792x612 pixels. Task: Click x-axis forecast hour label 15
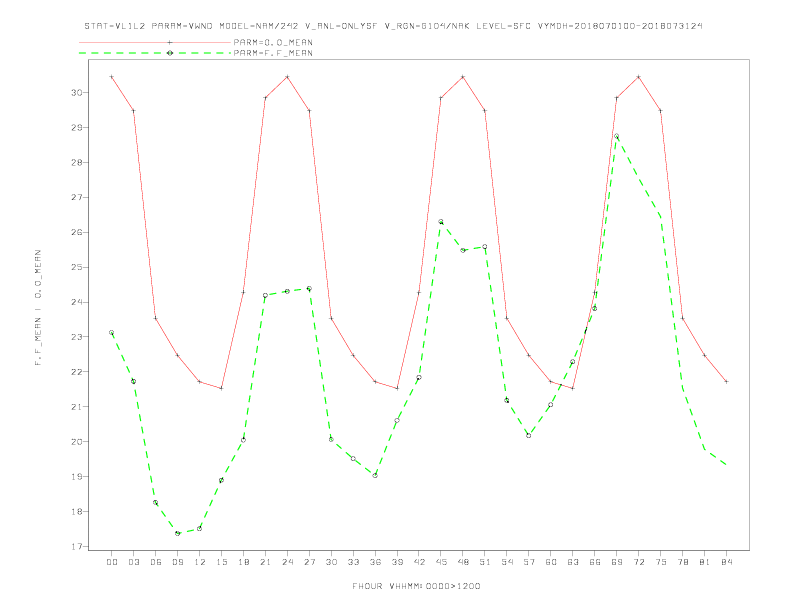(221, 562)
